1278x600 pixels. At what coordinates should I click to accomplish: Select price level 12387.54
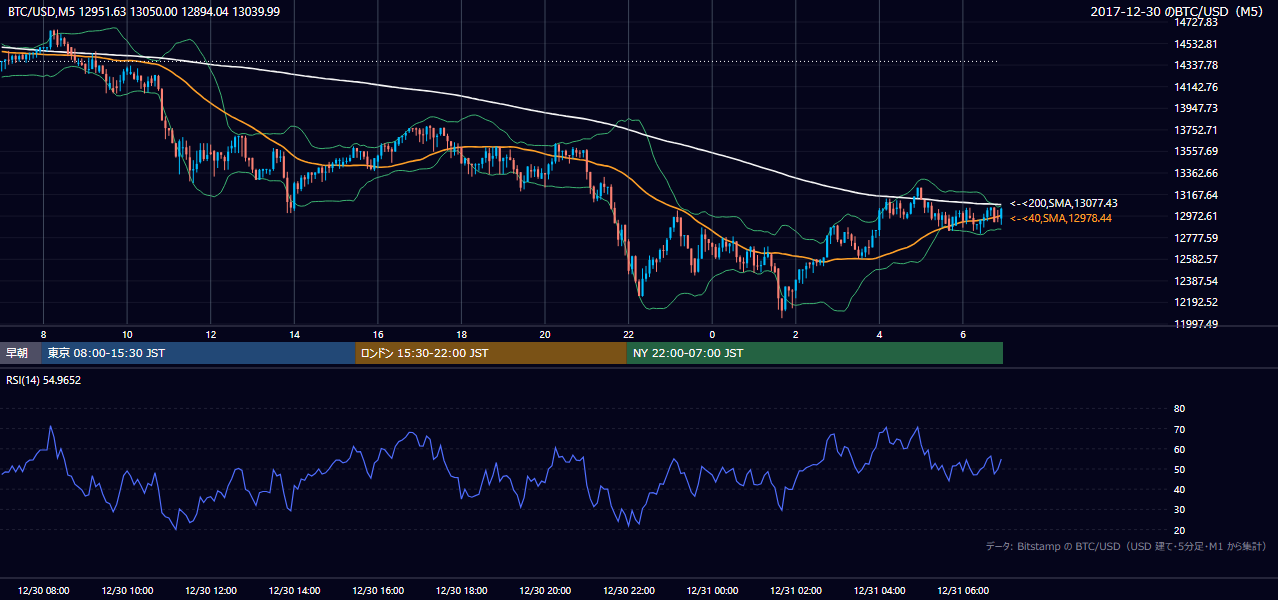pyautogui.click(x=1195, y=281)
